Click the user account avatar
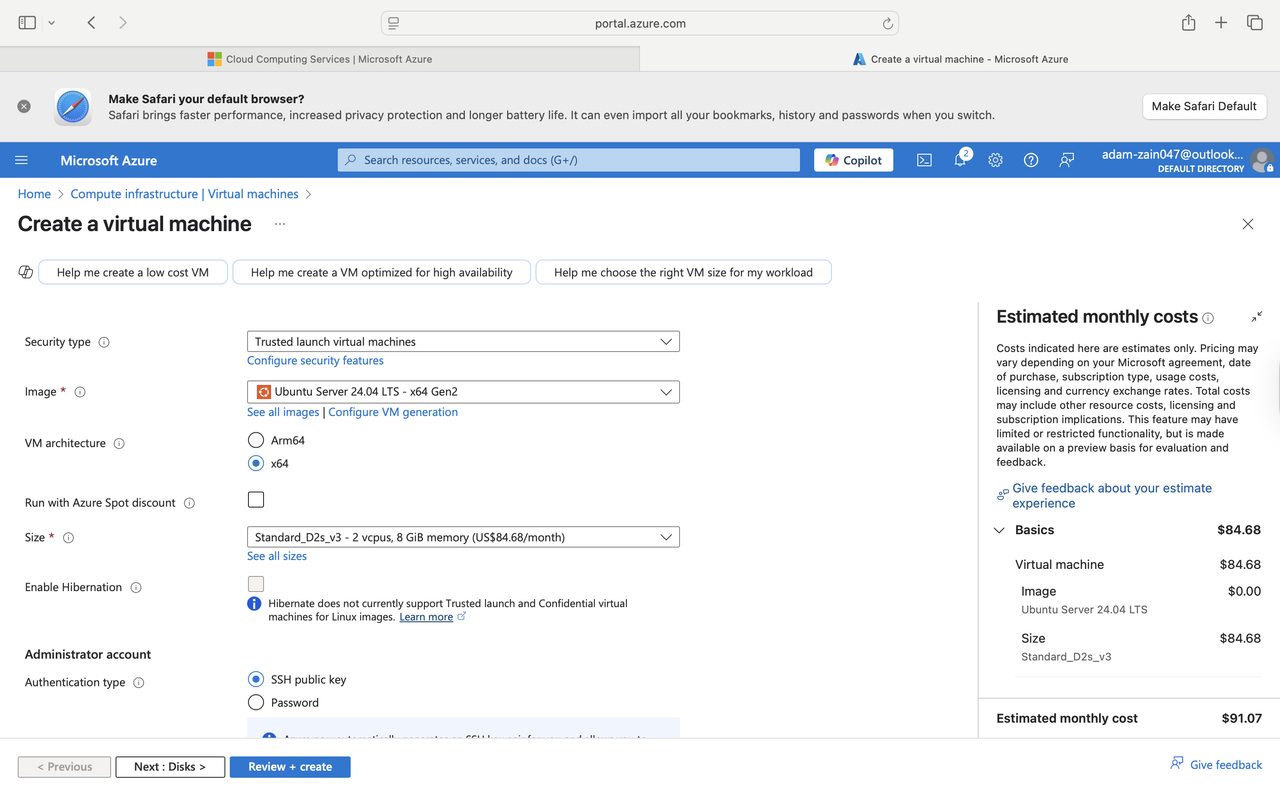 pyautogui.click(x=1262, y=160)
